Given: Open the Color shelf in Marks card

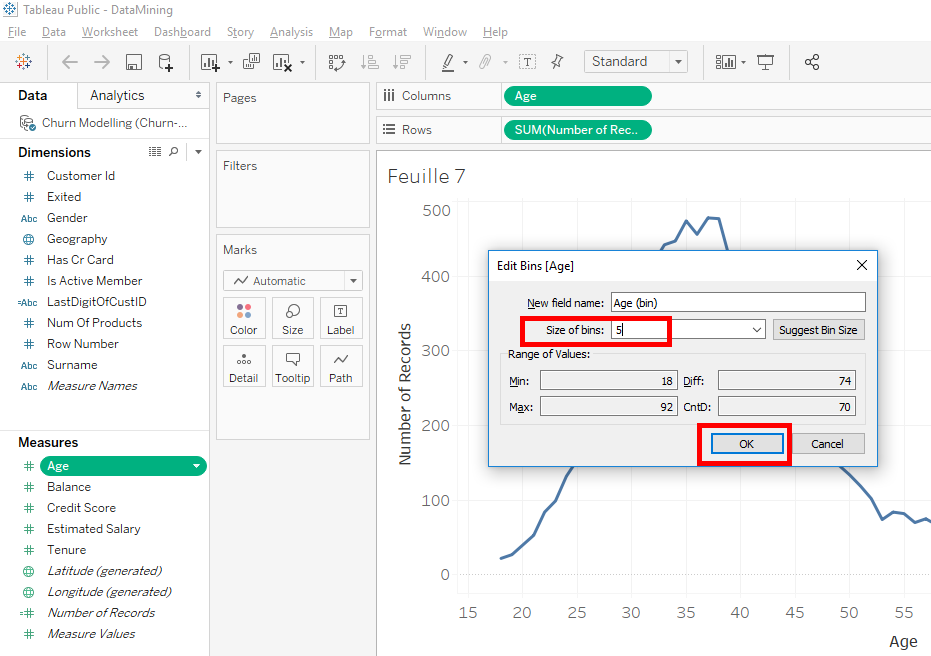Looking at the screenshot, I should [x=244, y=318].
